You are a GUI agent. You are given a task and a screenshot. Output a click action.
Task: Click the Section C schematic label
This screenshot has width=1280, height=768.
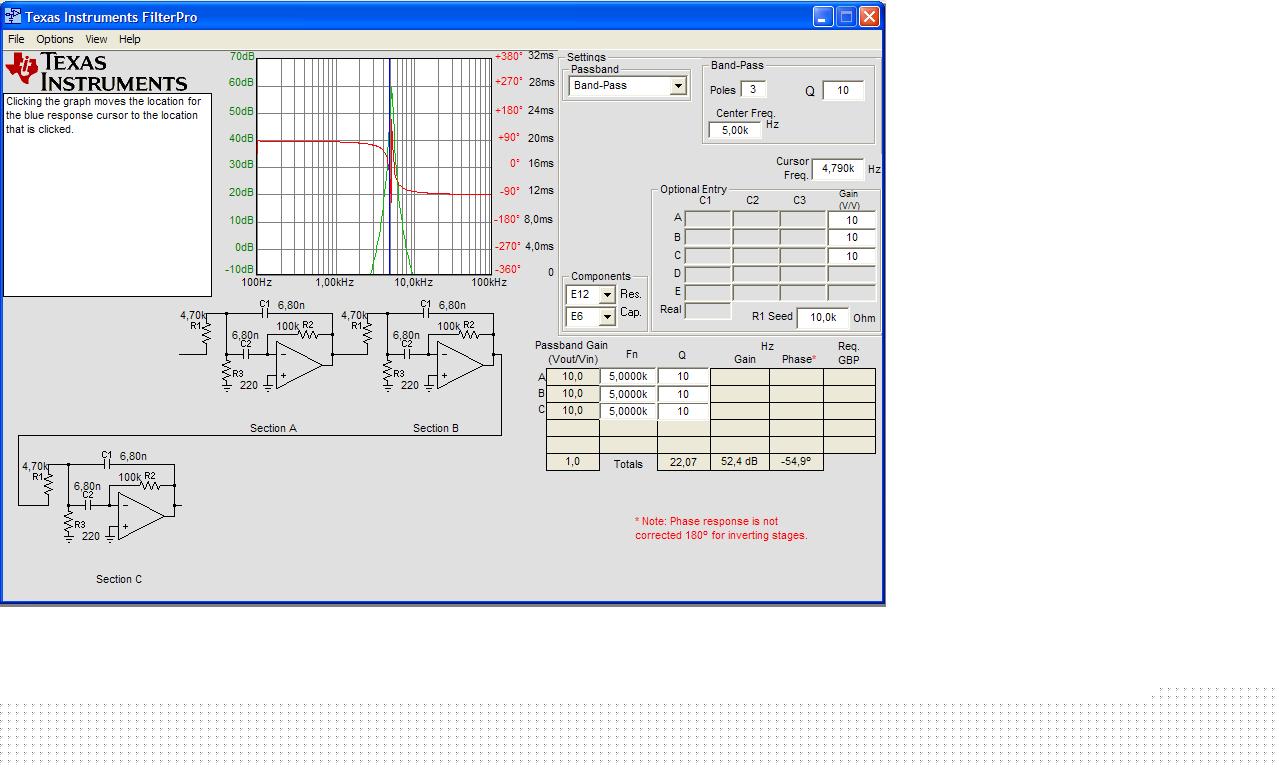(x=119, y=579)
